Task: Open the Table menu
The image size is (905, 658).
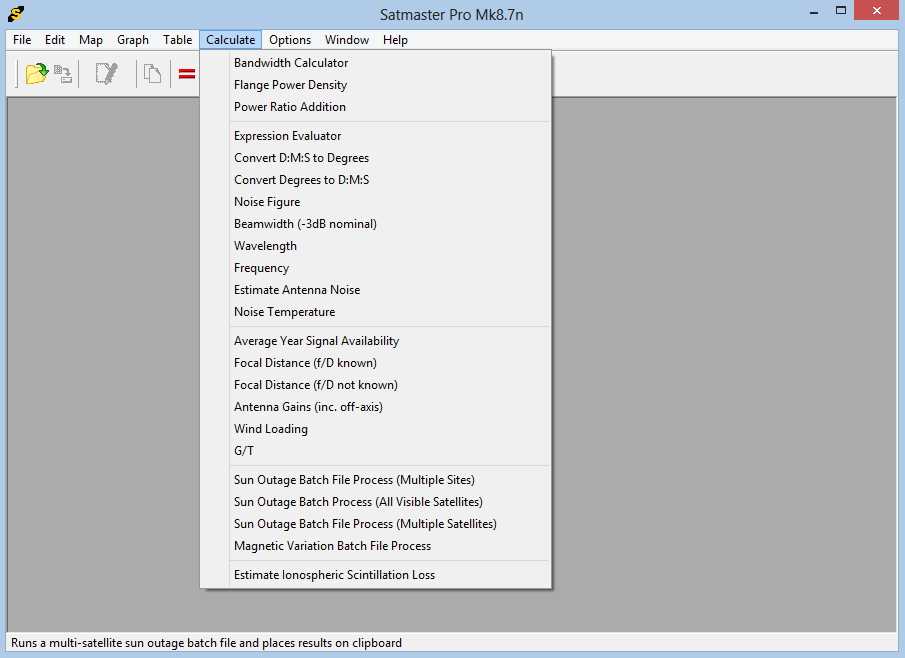Action: pos(177,40)
